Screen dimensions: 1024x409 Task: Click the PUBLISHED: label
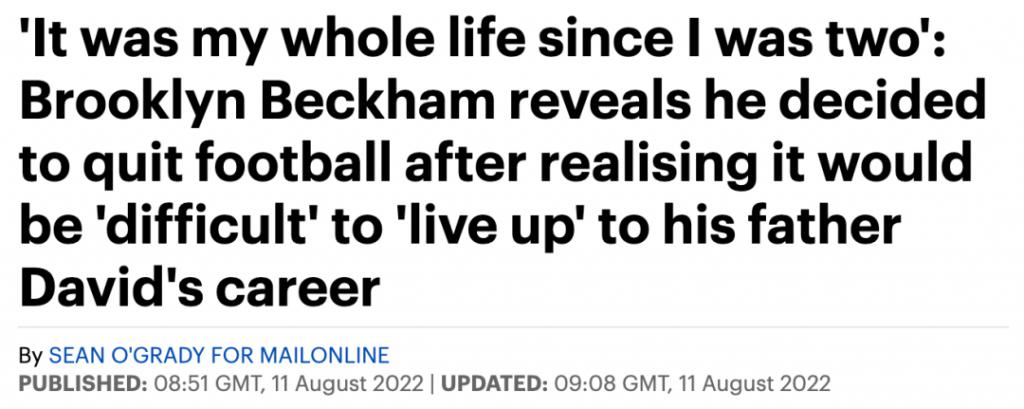click(84, 382)
